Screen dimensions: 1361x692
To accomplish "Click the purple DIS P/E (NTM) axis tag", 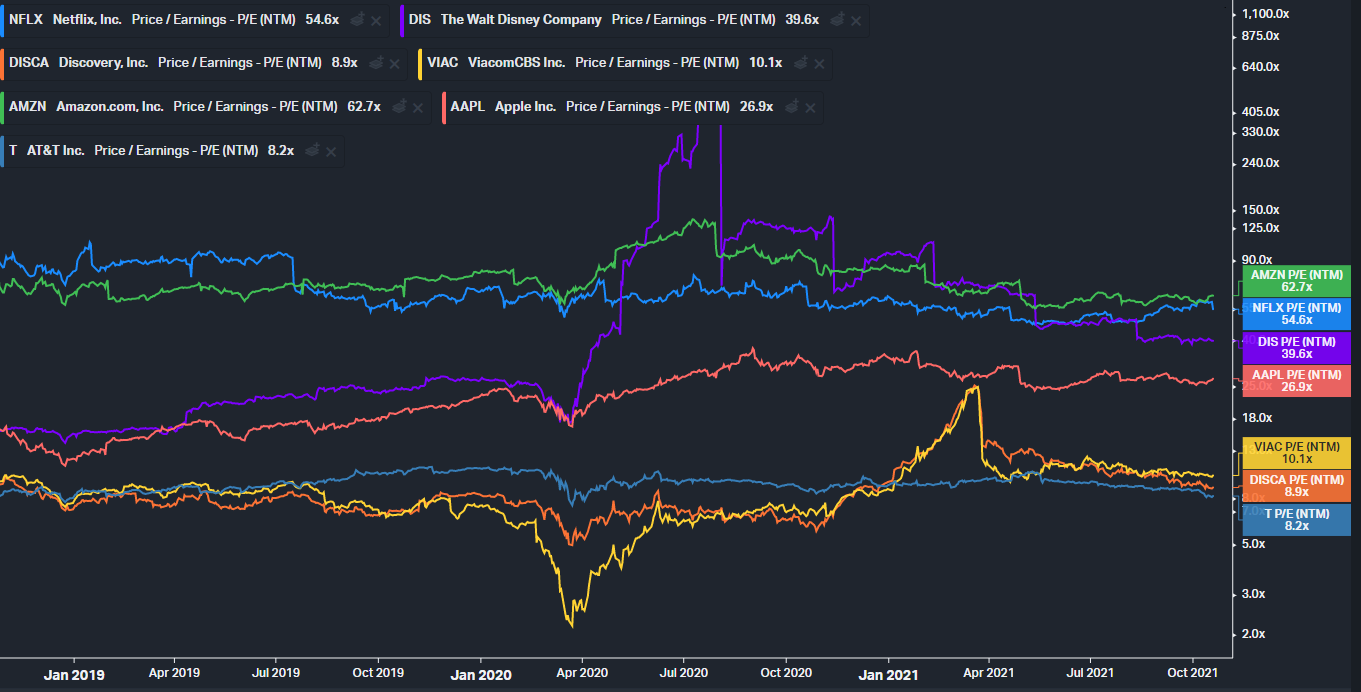I will point(1296,348).
